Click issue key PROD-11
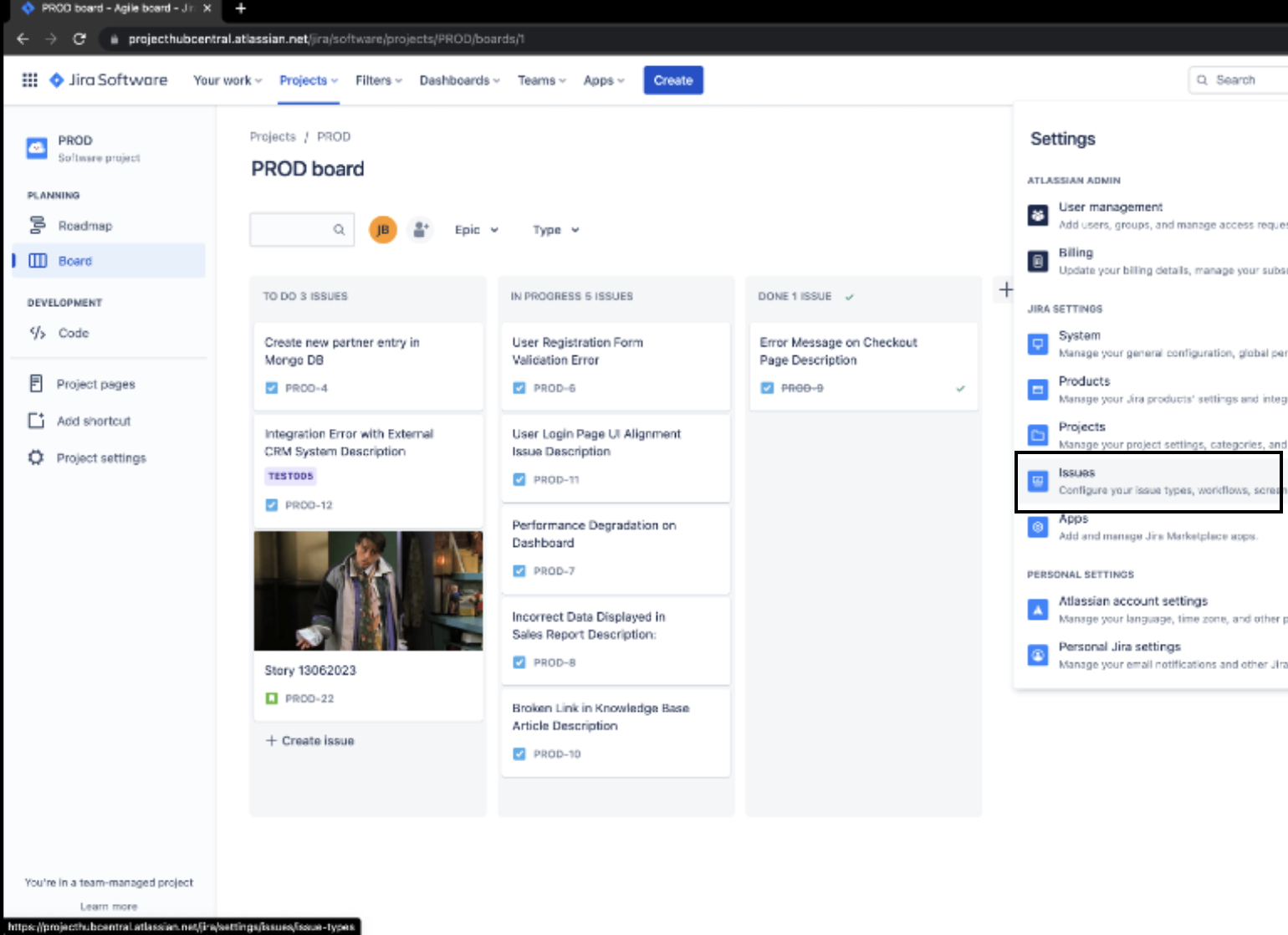 (x=556, y=480)
